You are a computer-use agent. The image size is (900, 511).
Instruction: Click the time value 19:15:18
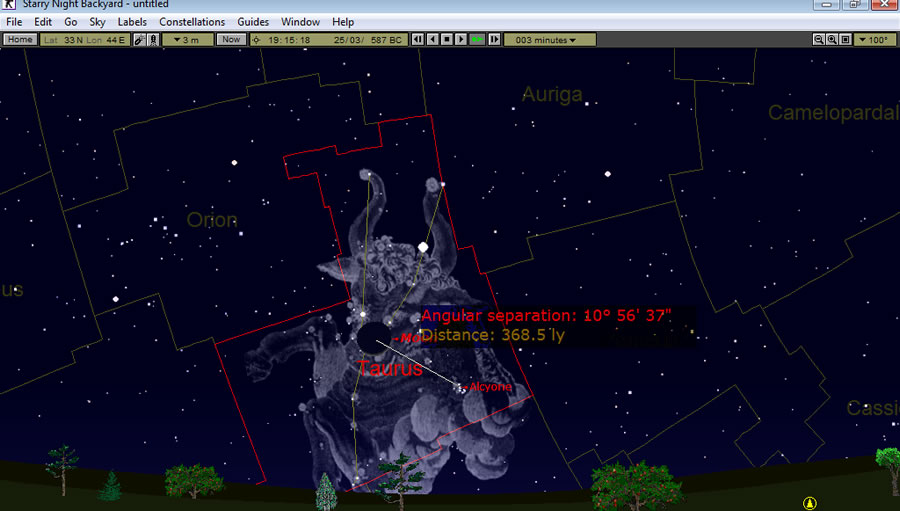tap(289, 40)
